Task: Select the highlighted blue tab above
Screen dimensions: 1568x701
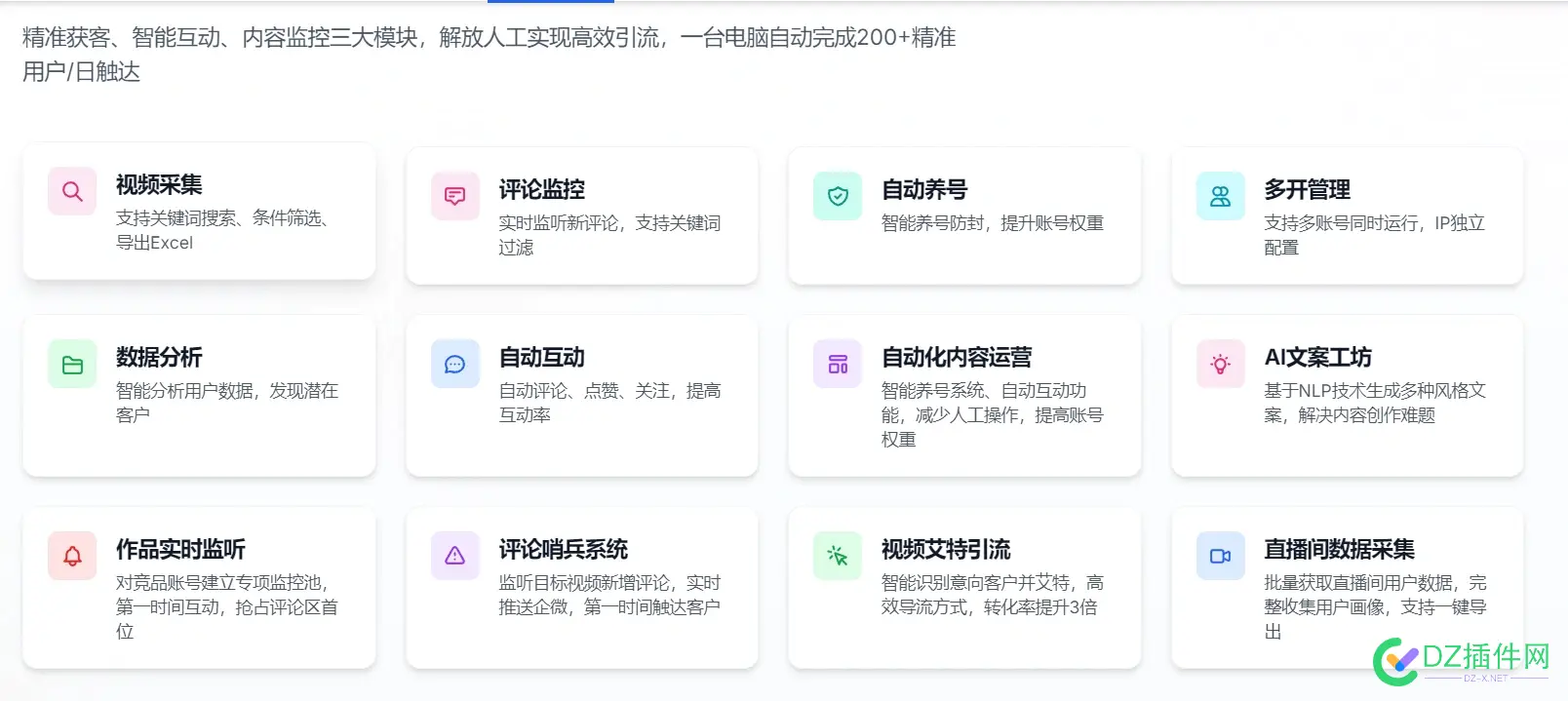Action: 550,3
